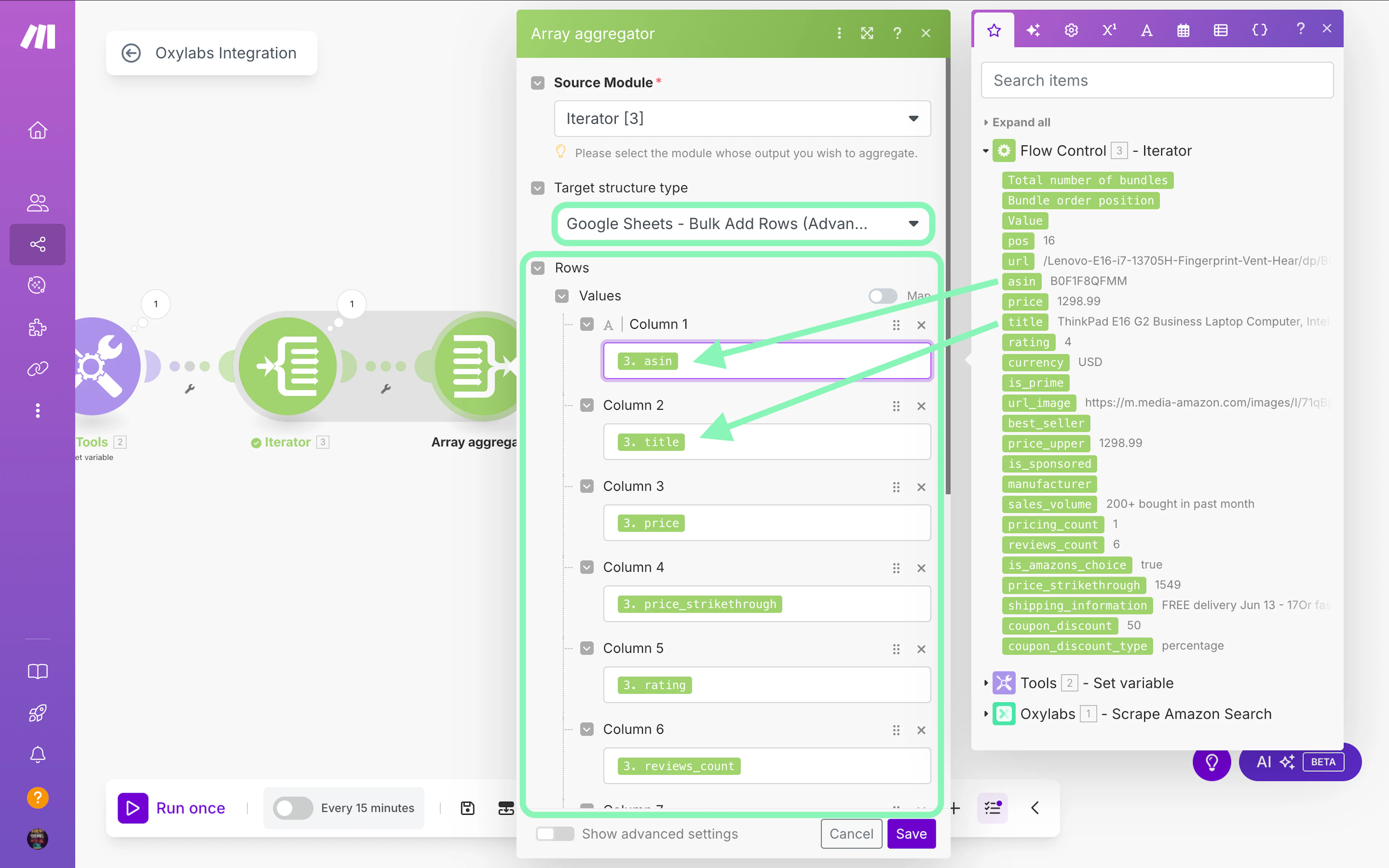Go back using the arrow beside Oxylabs Integration
1389x868 pixels.
pyautogui.click(x=131, y=54)
